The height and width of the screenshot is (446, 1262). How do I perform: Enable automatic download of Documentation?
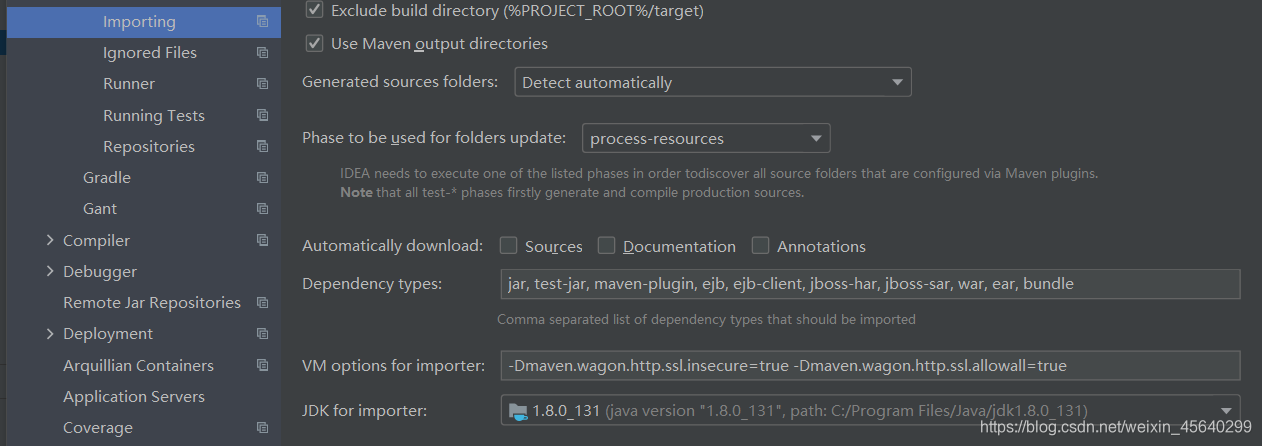[x=606, y=245]
